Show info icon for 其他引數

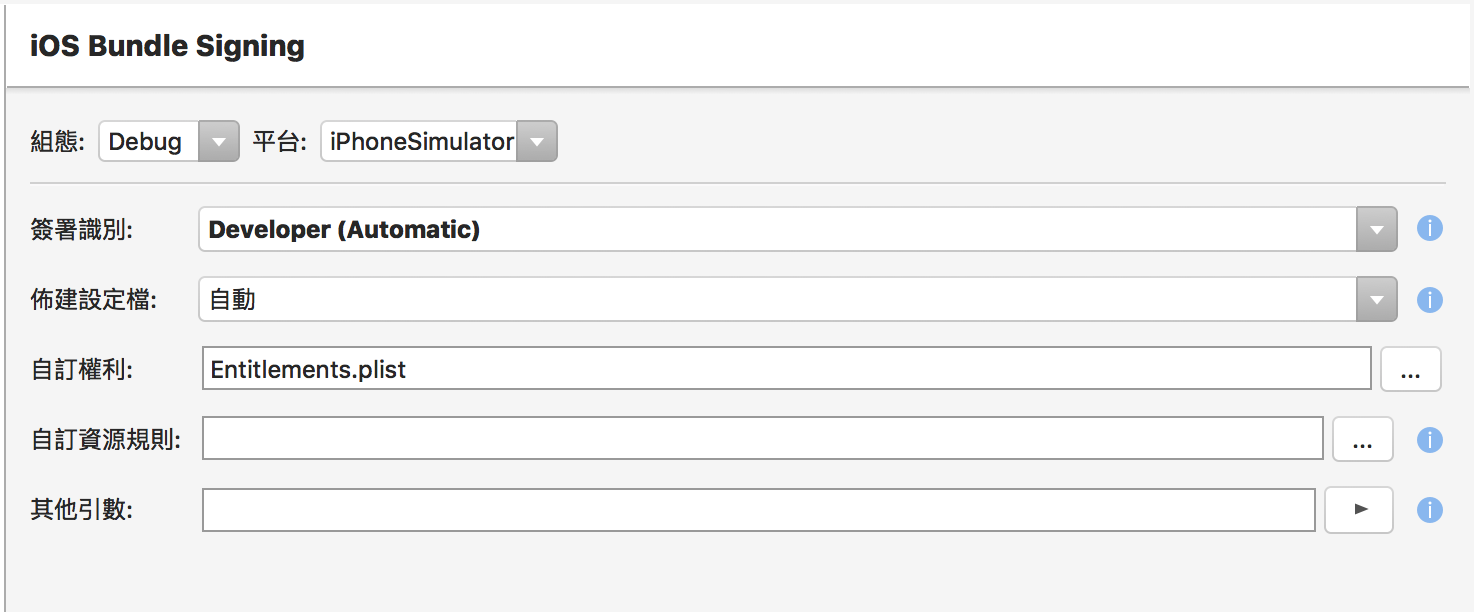tap(1430, 510)
